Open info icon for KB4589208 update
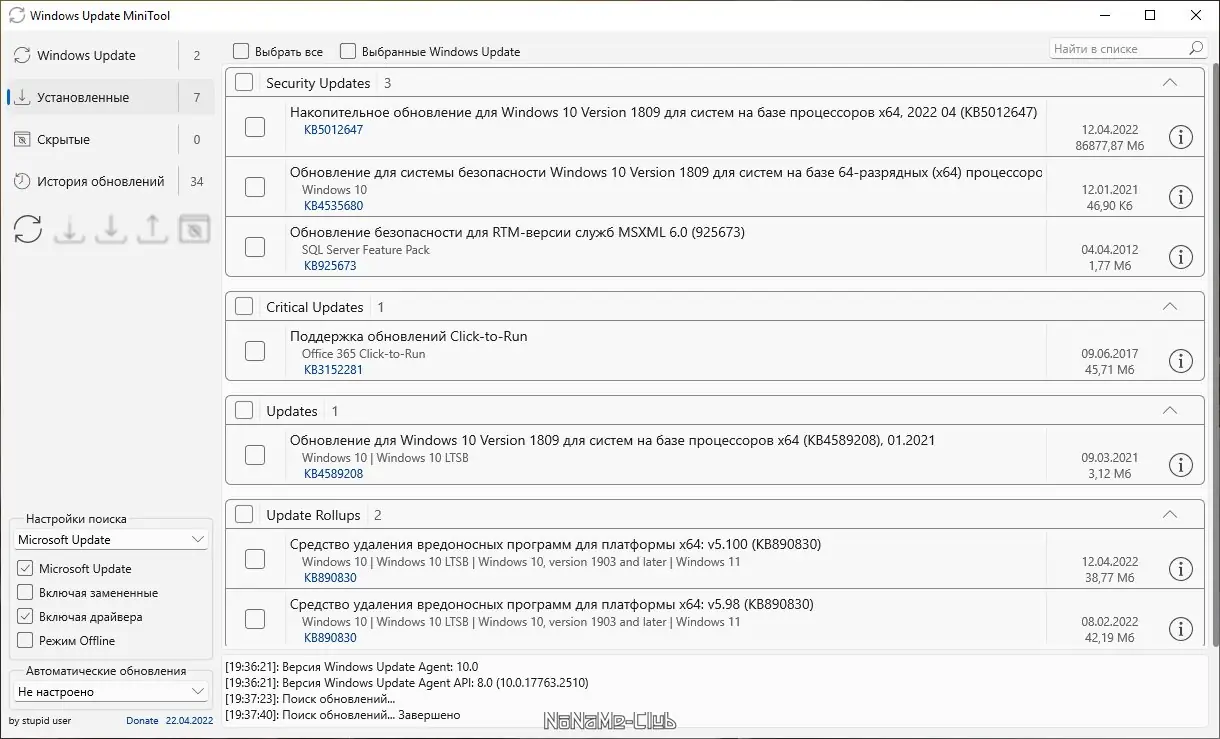 [1180, 465]
